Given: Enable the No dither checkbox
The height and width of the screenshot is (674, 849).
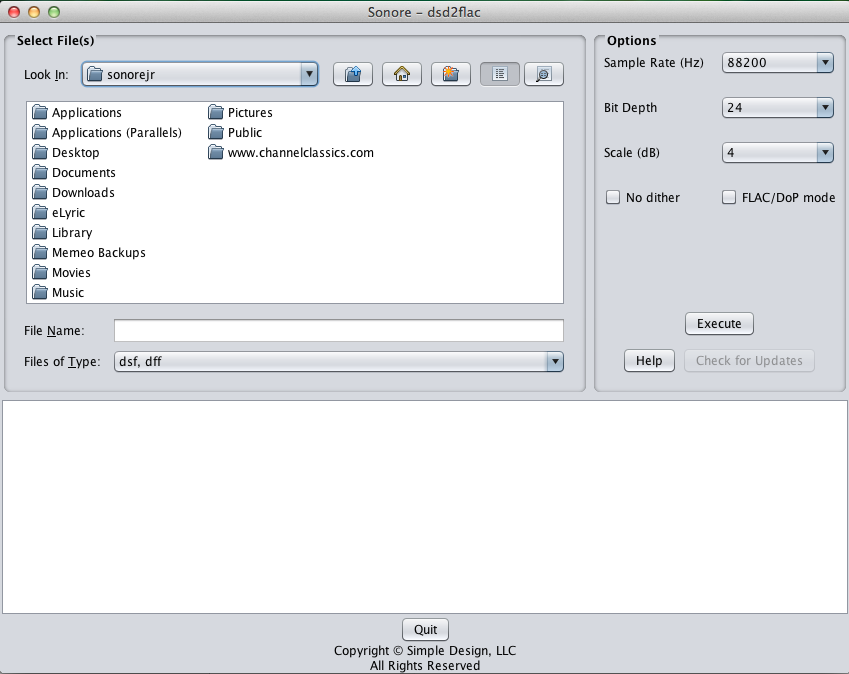Looking at the screenshot, I should tap(614, 197).
